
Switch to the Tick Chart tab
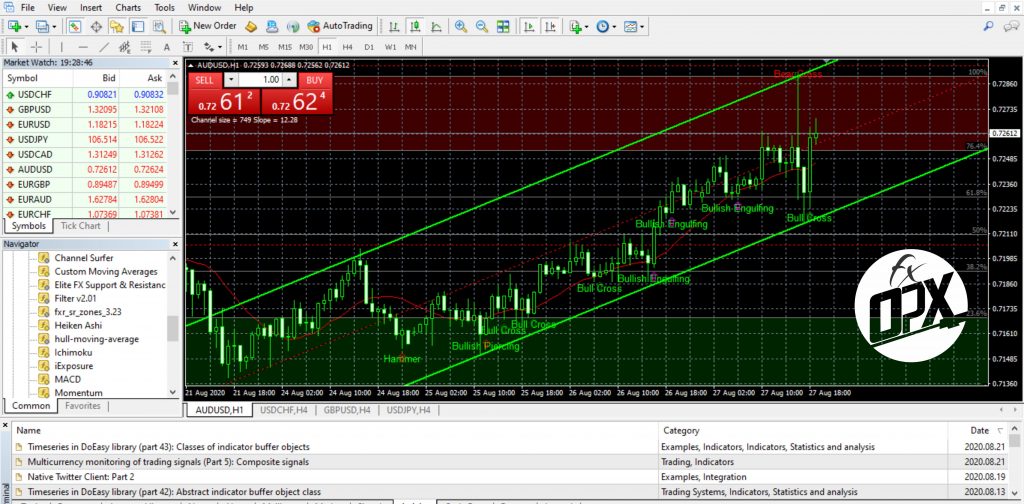[82, 226]
